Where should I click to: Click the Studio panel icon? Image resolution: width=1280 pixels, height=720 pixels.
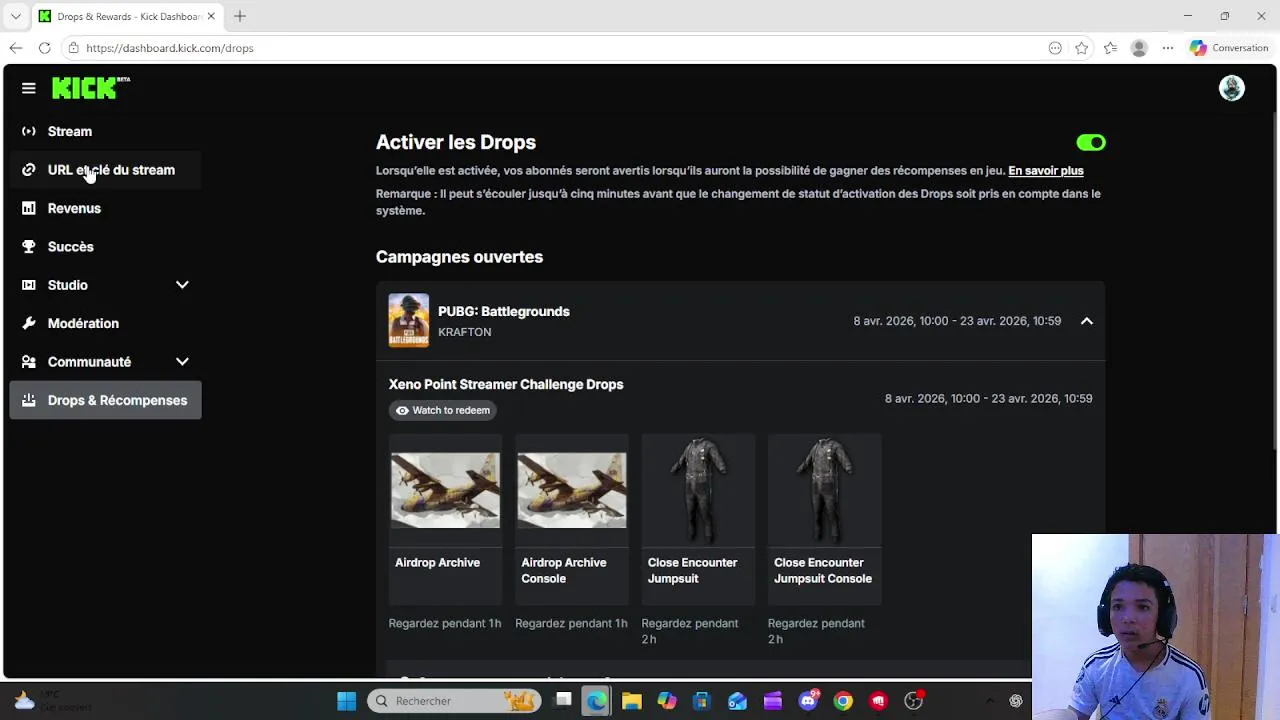click(x=29, y=285)
